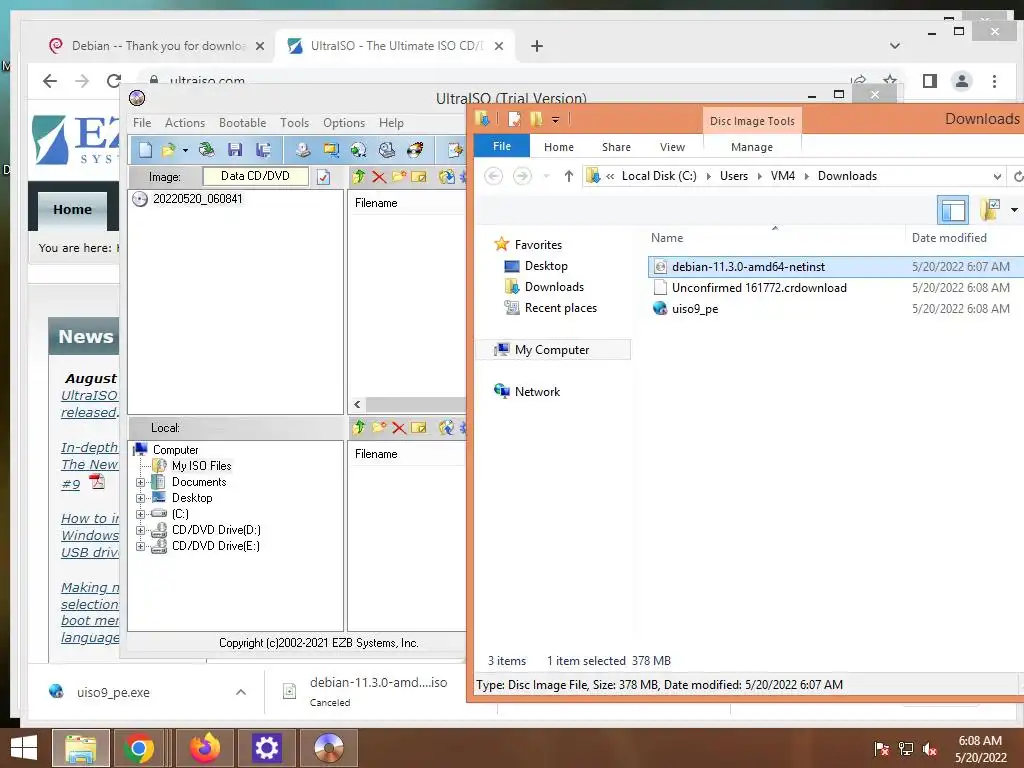Switch to Explorer Home ribbon tab
Screen dimensions: 1024x768
pyautogui.click(x=558, y=147)
